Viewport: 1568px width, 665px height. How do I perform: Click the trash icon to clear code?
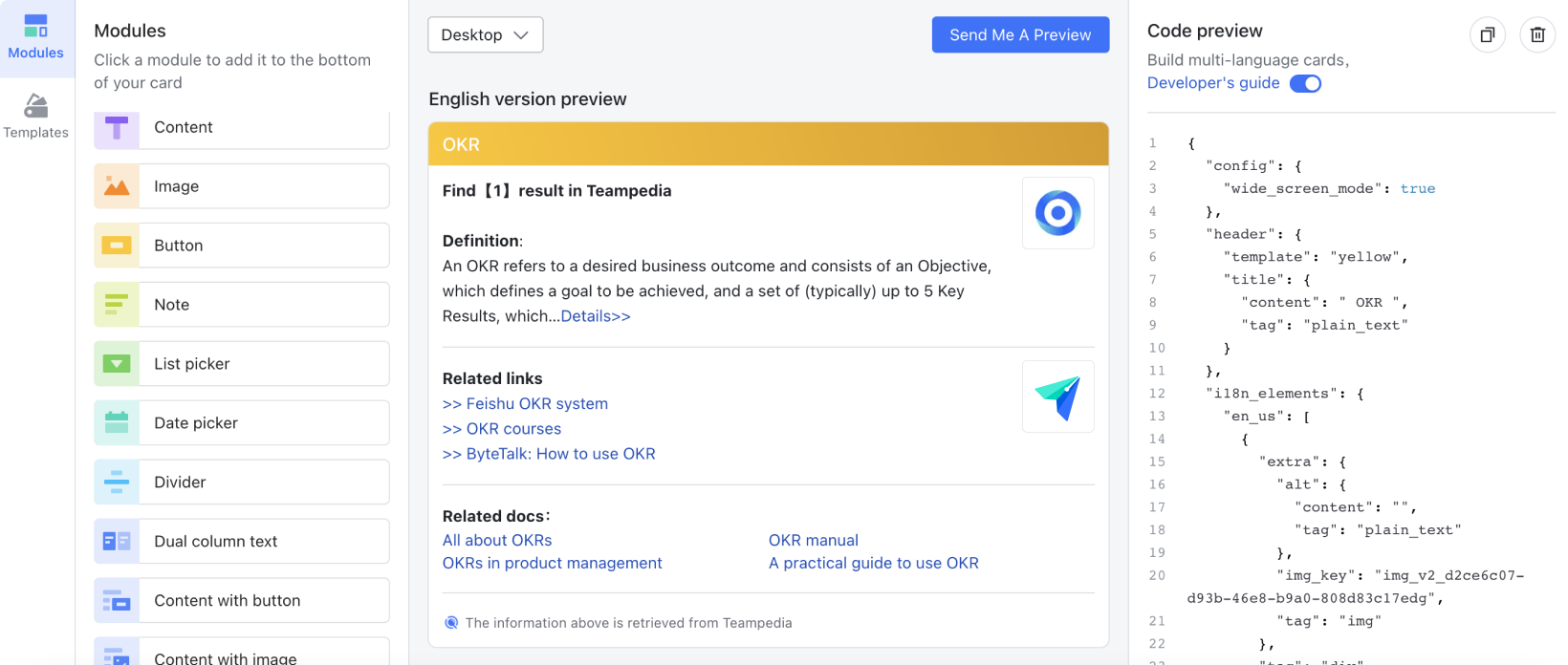coord(1537,35)
